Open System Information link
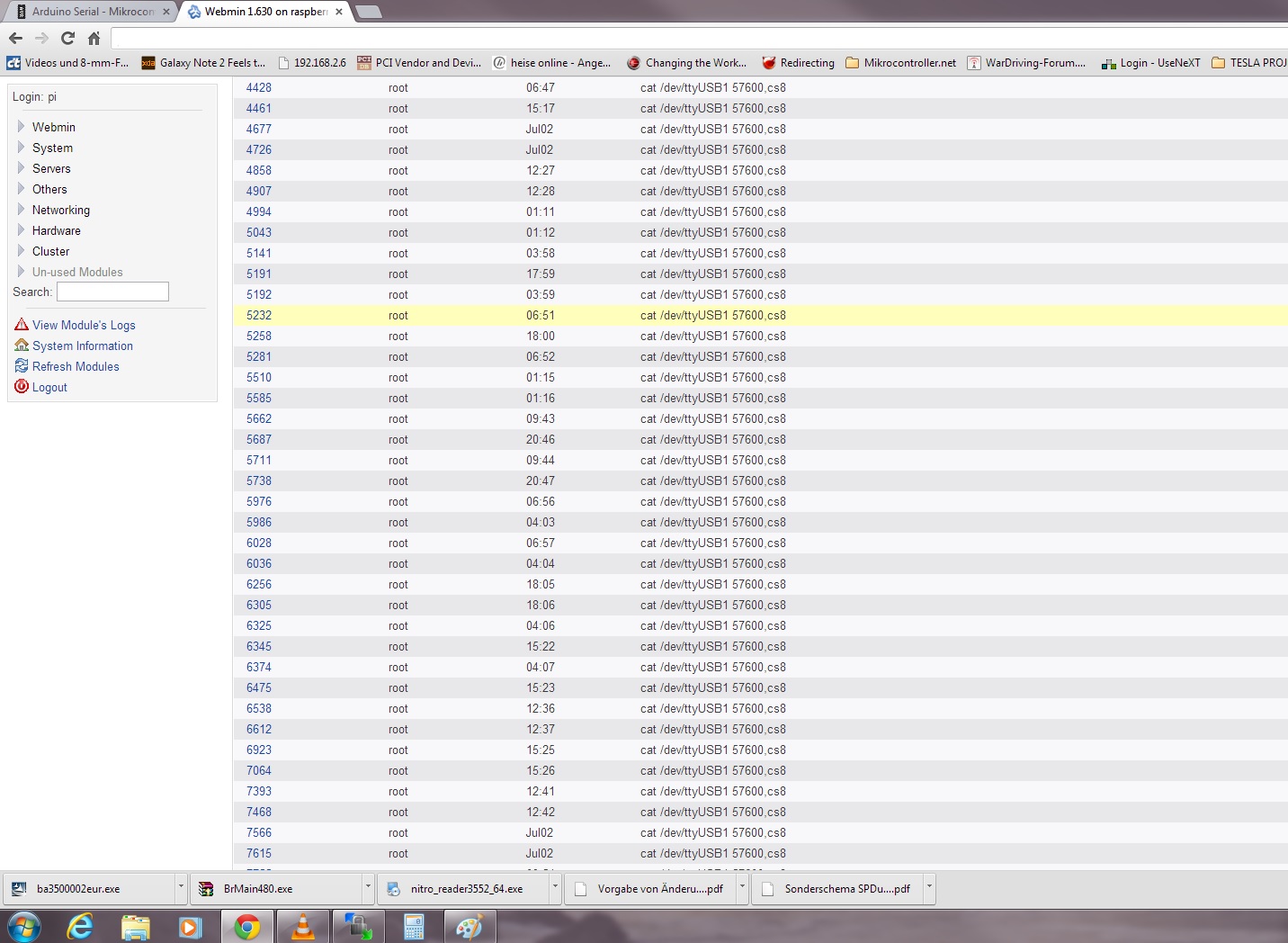Viewport: 1288px width, 943px height. [x=83, y=346]
